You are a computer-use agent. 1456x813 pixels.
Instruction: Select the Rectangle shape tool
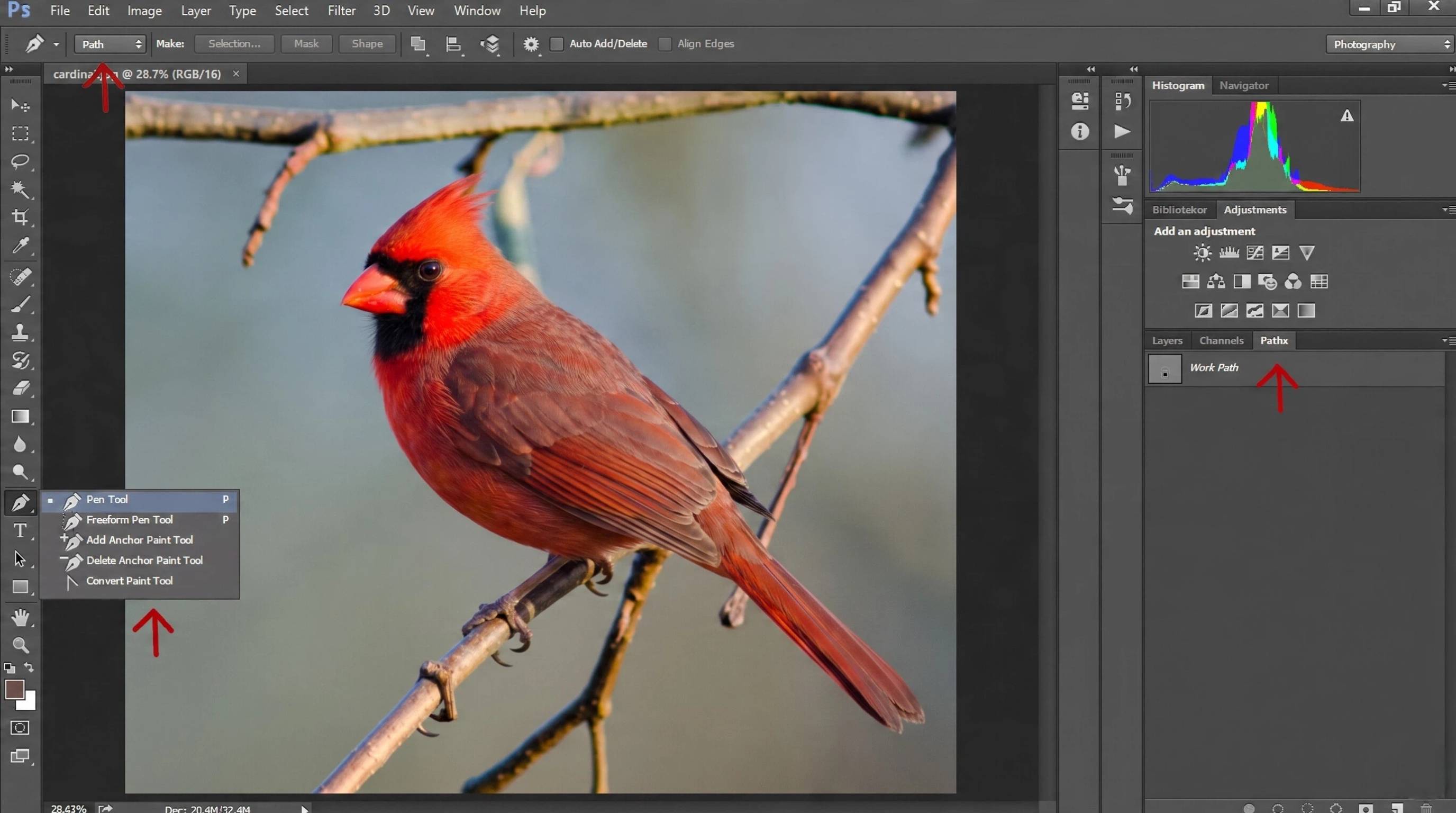point(20,587)
